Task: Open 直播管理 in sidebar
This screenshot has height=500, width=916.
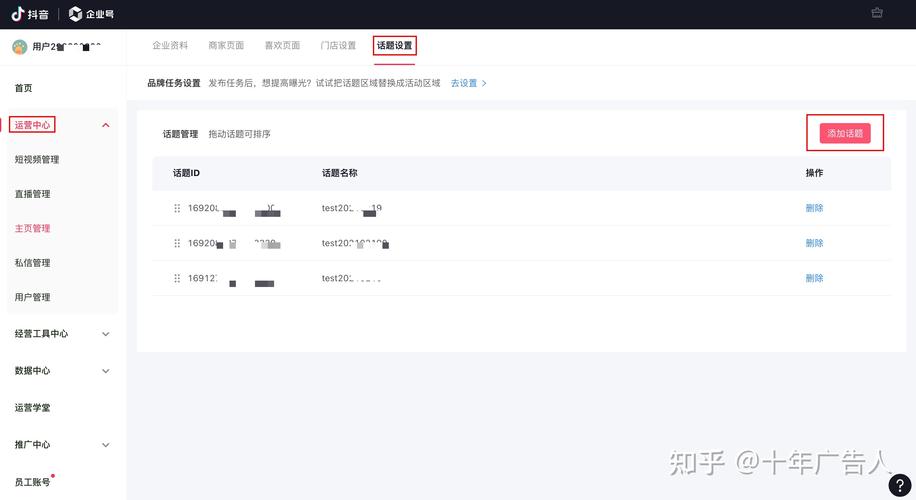Action: tap(32, 194)
